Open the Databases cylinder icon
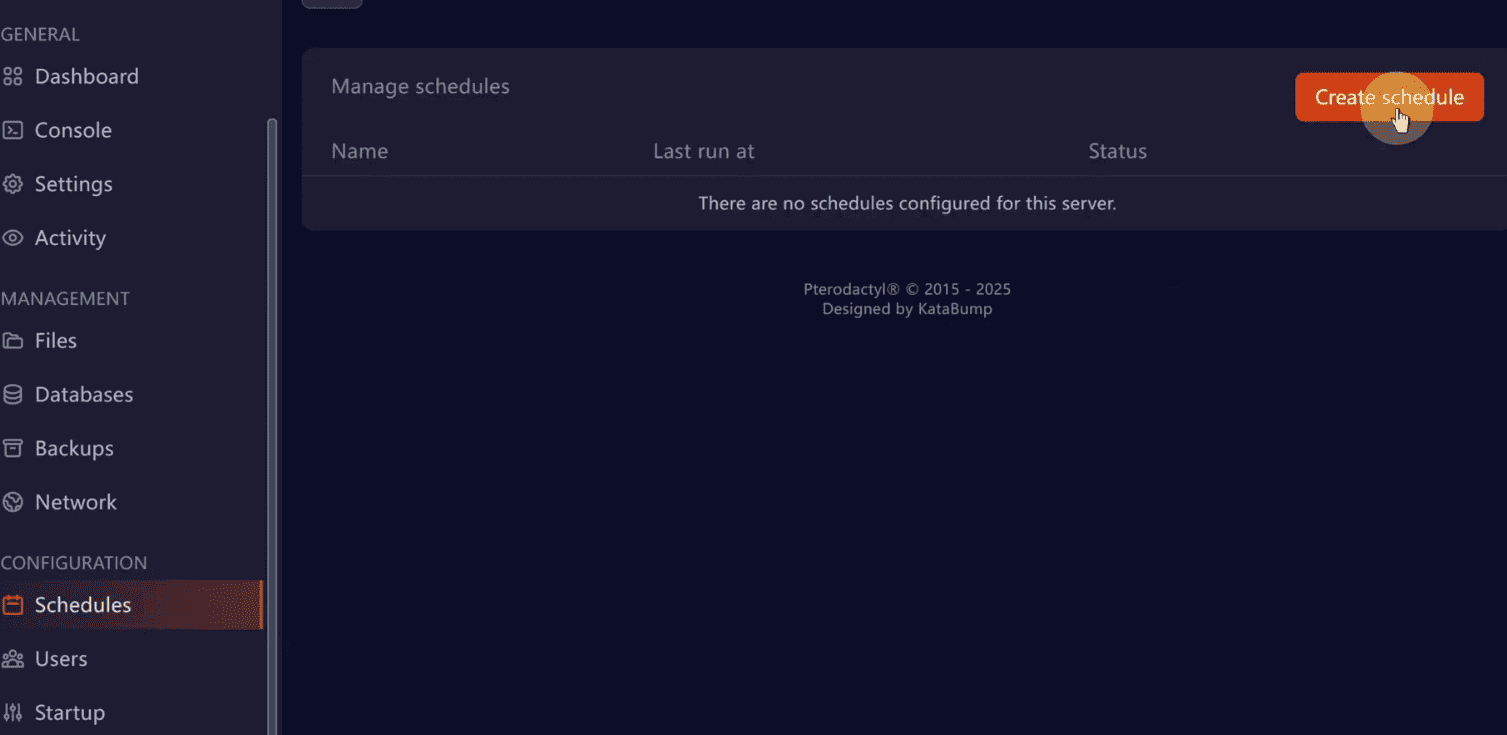The width and height of the screenshot is (1507, 735). click(13, 395)
